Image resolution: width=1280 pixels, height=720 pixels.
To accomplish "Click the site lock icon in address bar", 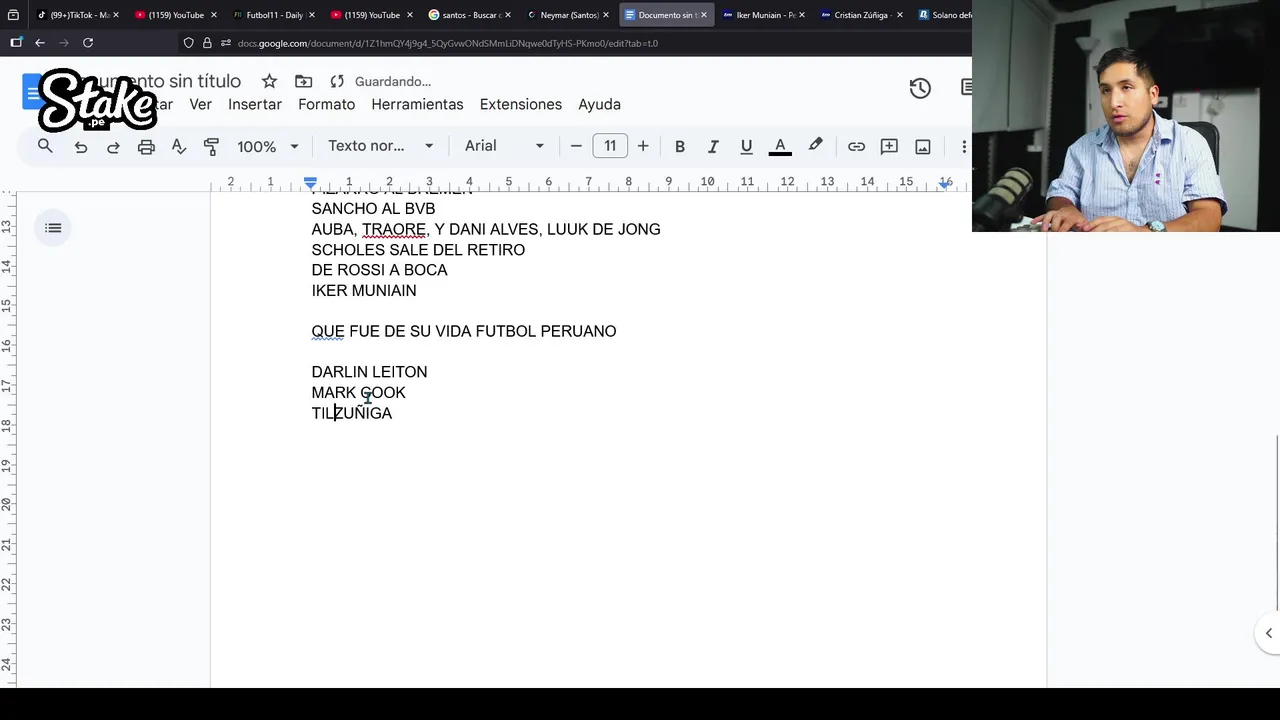I will point(207,43).
